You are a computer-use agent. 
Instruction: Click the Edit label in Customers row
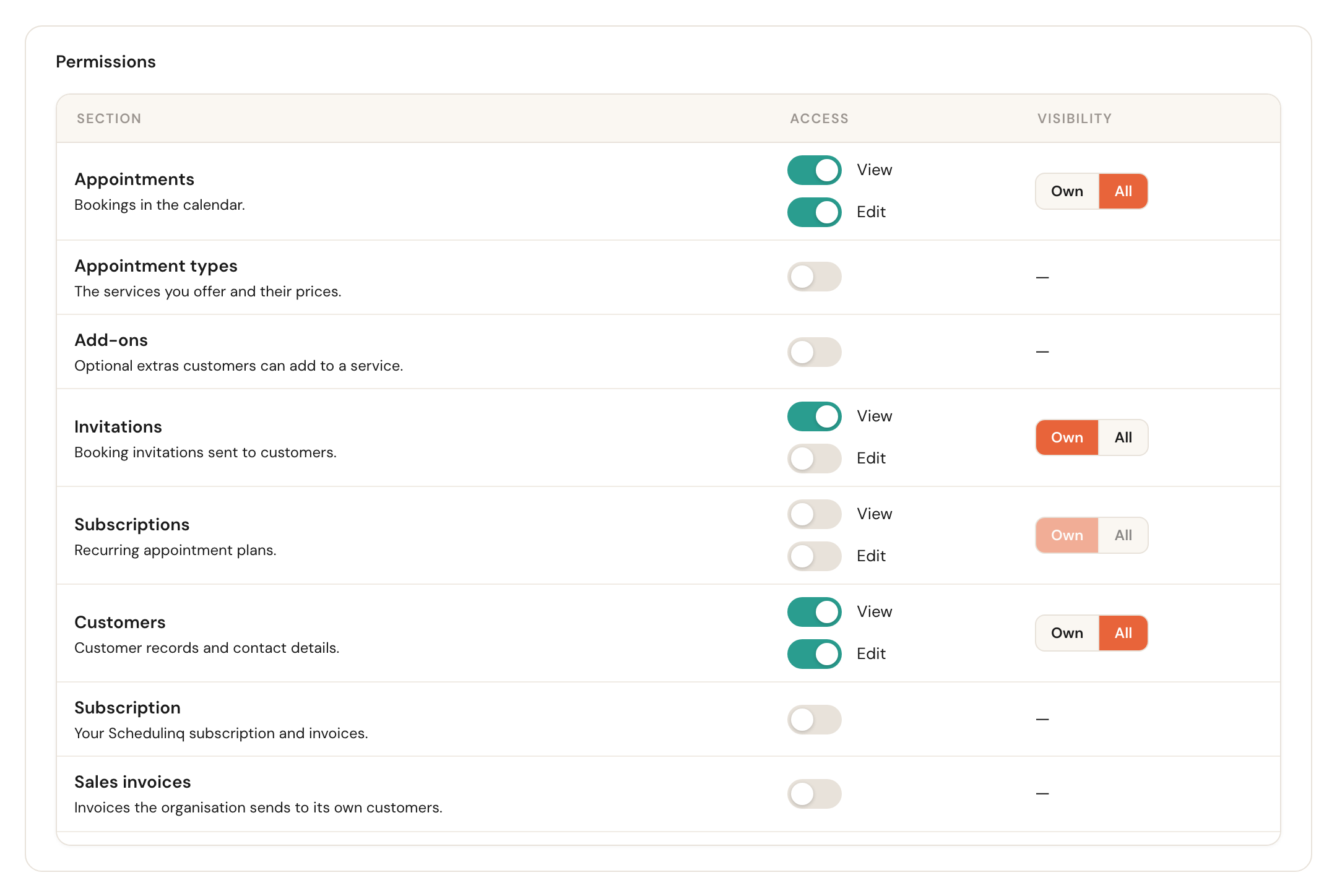(x=871, y=654)
